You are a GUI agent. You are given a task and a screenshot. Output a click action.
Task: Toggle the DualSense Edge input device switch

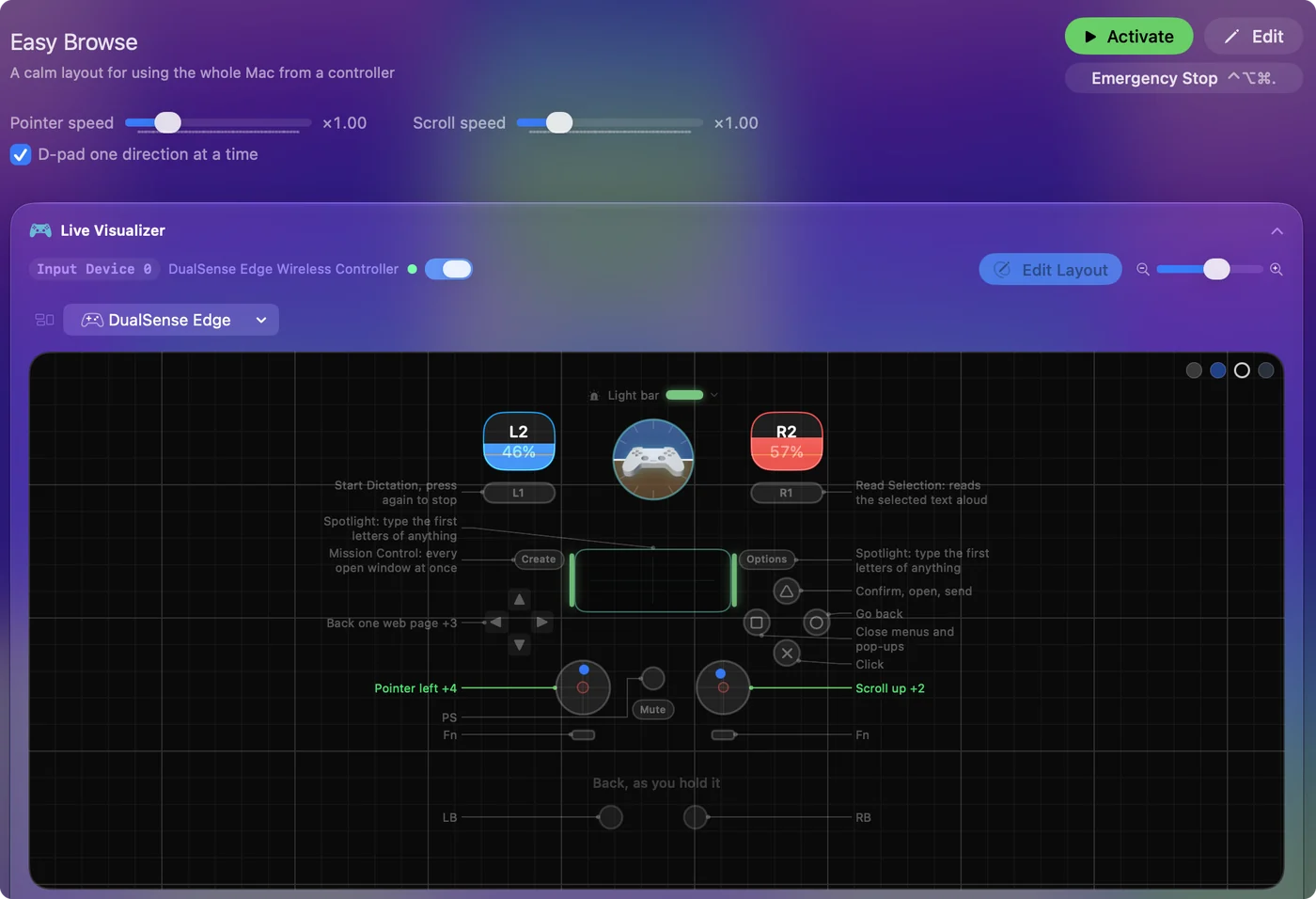(448, 269)
